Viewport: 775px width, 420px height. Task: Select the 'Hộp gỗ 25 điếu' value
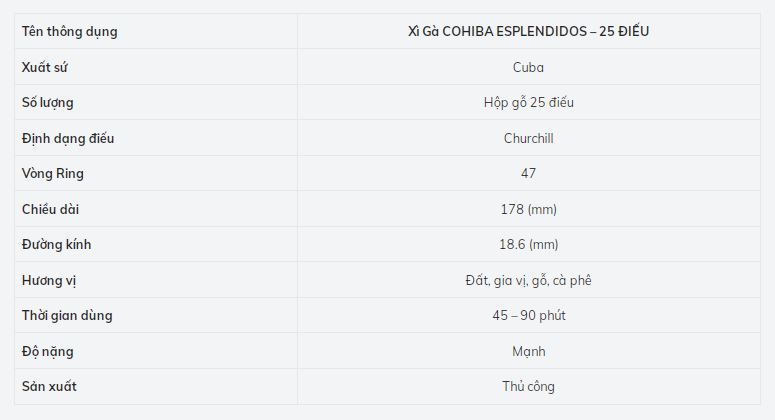[528, 103]
